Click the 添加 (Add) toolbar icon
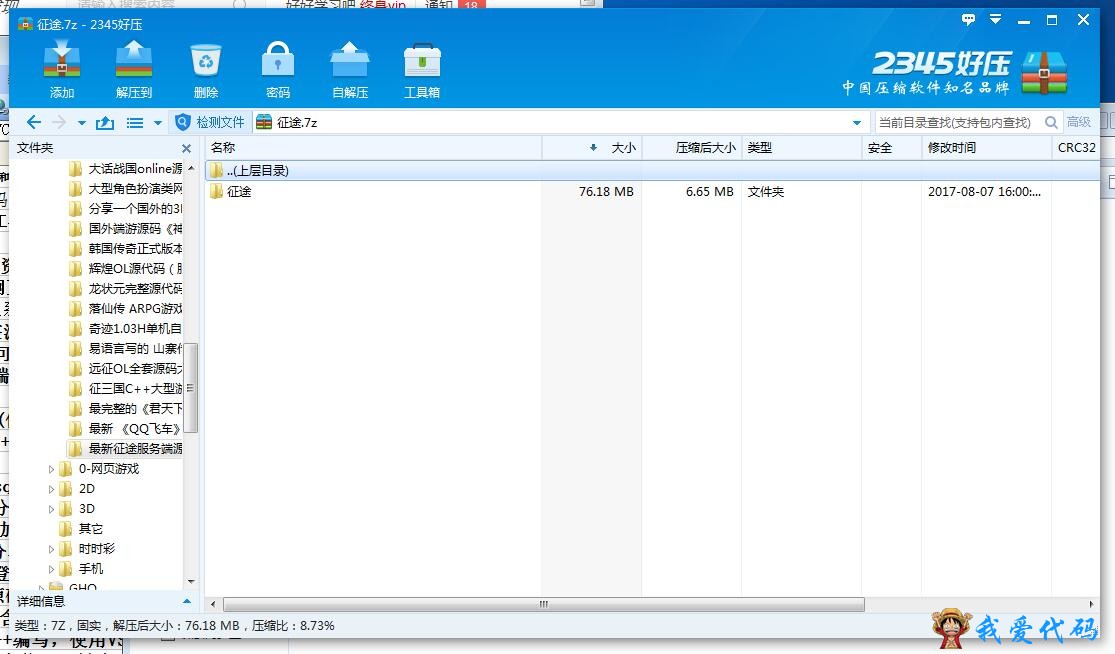 (x=62, y=69)
